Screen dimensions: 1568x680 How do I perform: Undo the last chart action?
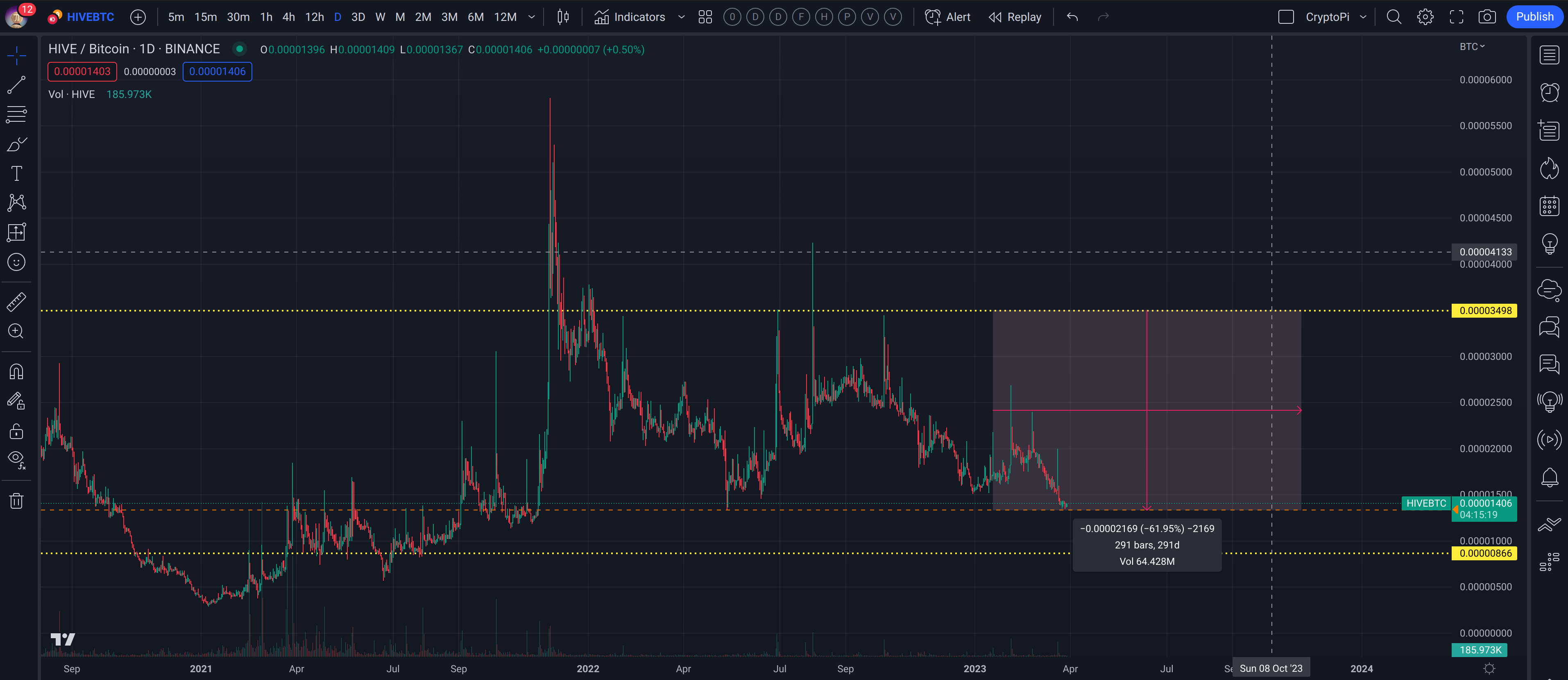1072,17
